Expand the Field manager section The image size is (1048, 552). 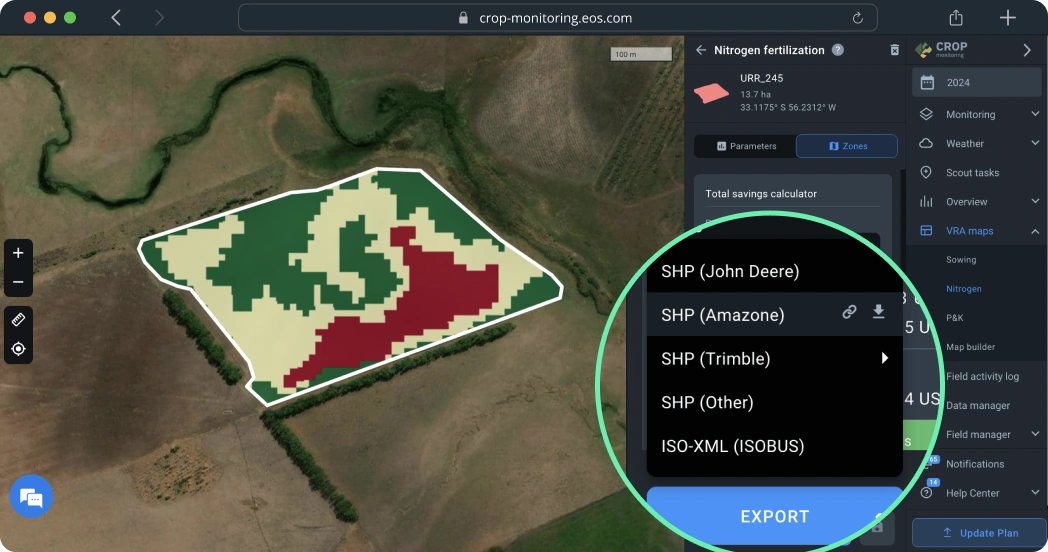tap(1034, 435)
